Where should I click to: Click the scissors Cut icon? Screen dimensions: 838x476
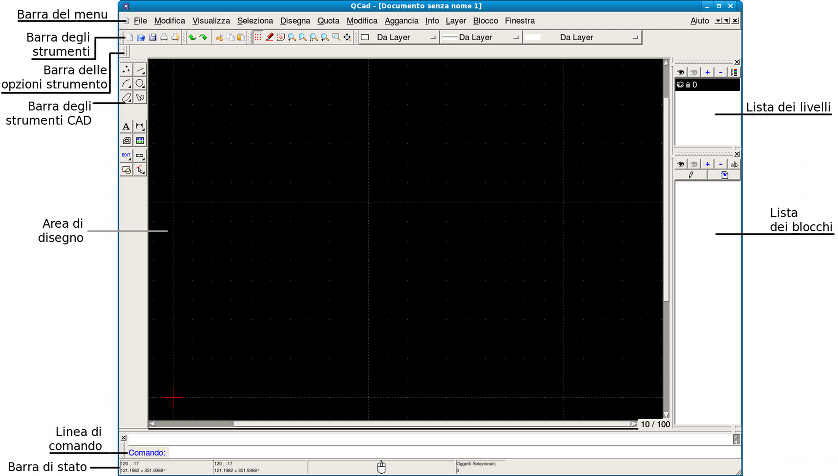[x=219, y=37]
